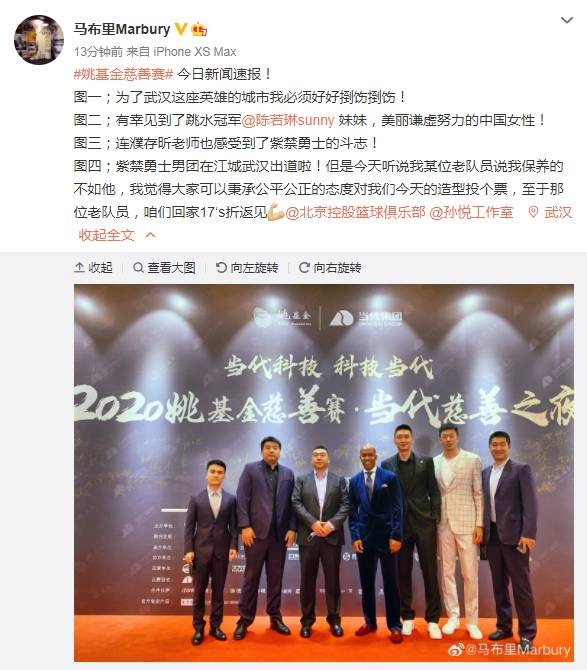The image size is (587, 670).
Task: Click the 查看大图 view large image button
Action: coord(164,267)
